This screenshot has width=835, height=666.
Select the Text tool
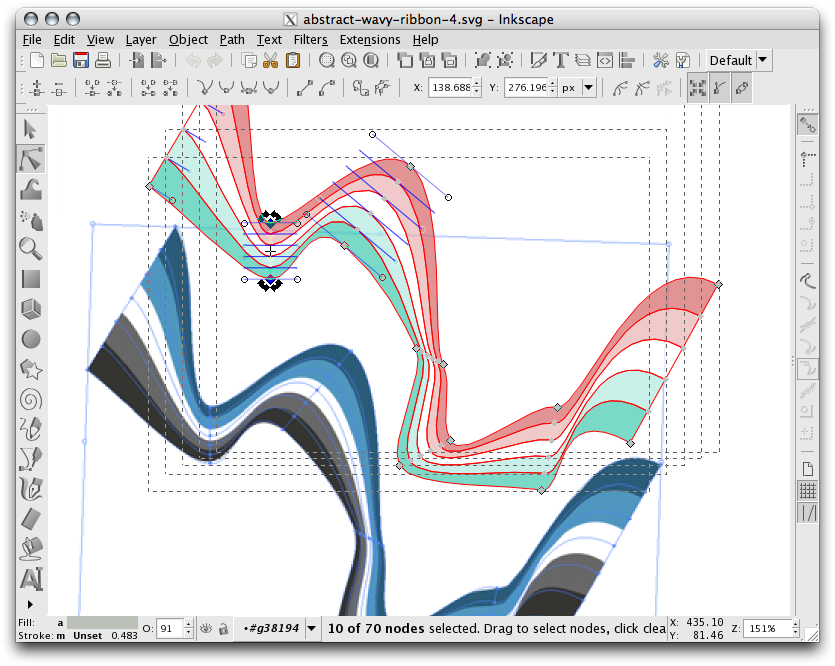[31, 579]
